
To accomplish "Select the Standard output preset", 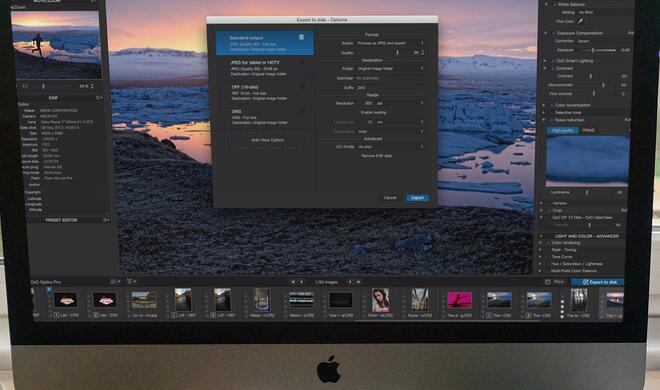I will [x=264, y=43].
